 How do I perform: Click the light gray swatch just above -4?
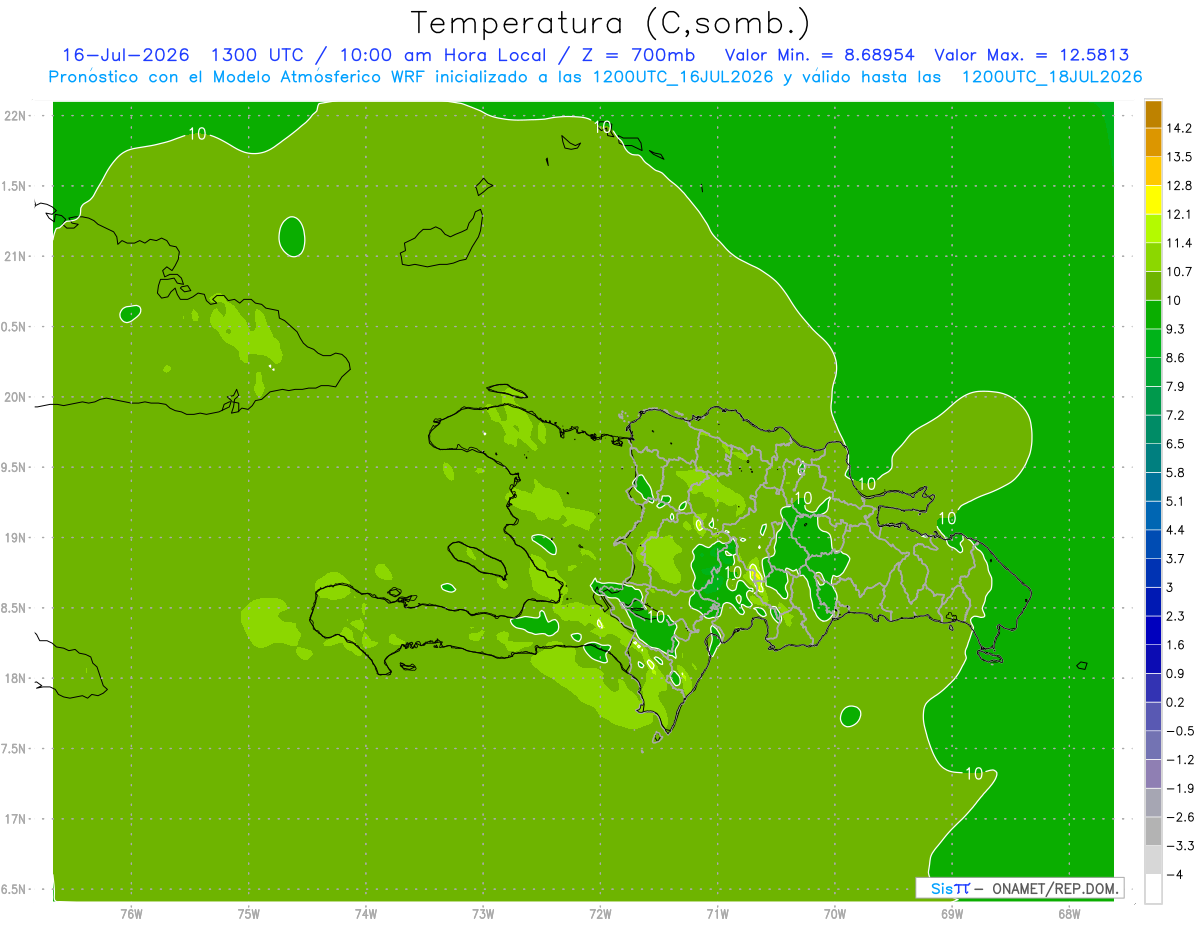pyautogui.click(x=1153, y=860)
